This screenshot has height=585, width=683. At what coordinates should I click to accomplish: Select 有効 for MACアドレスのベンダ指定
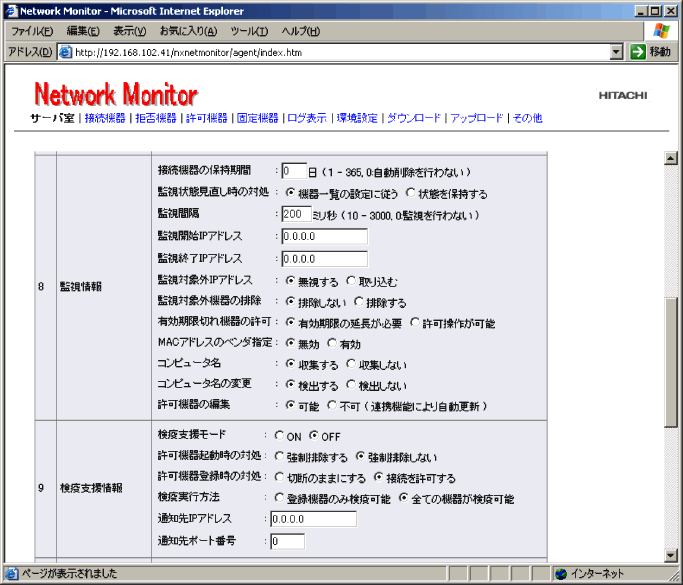coord(332,343)
